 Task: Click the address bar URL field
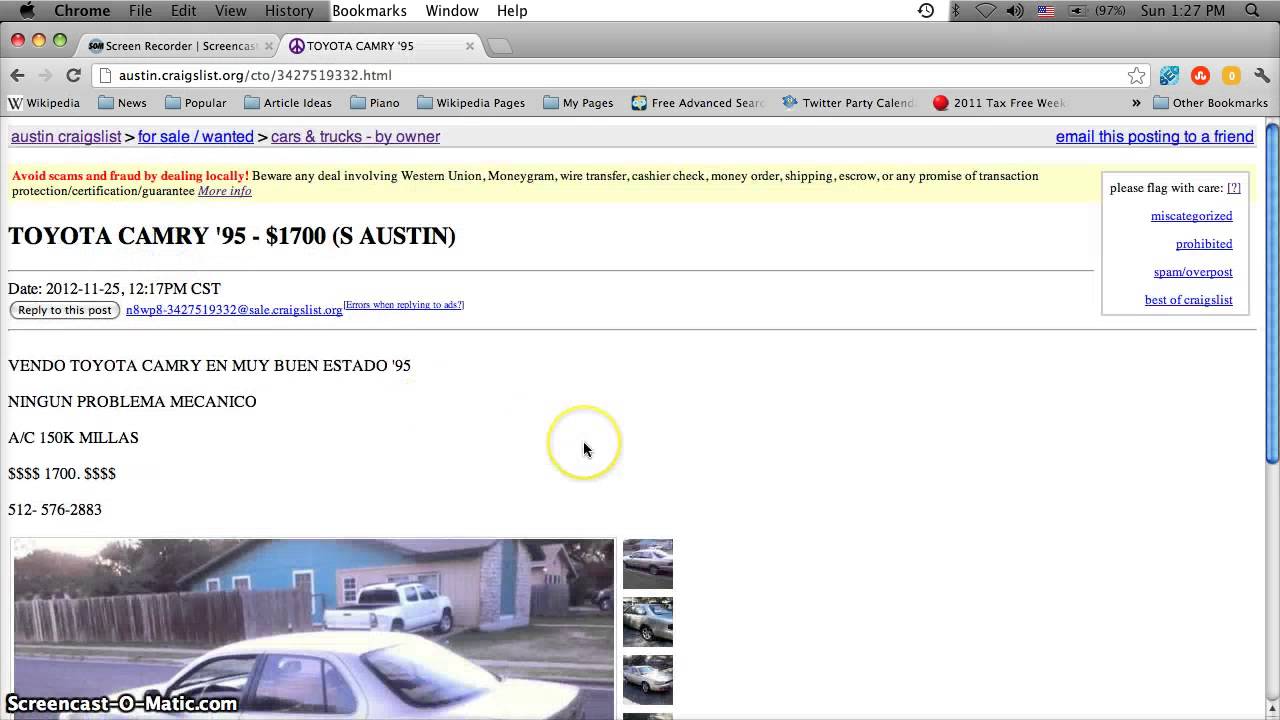pos(620,75)
